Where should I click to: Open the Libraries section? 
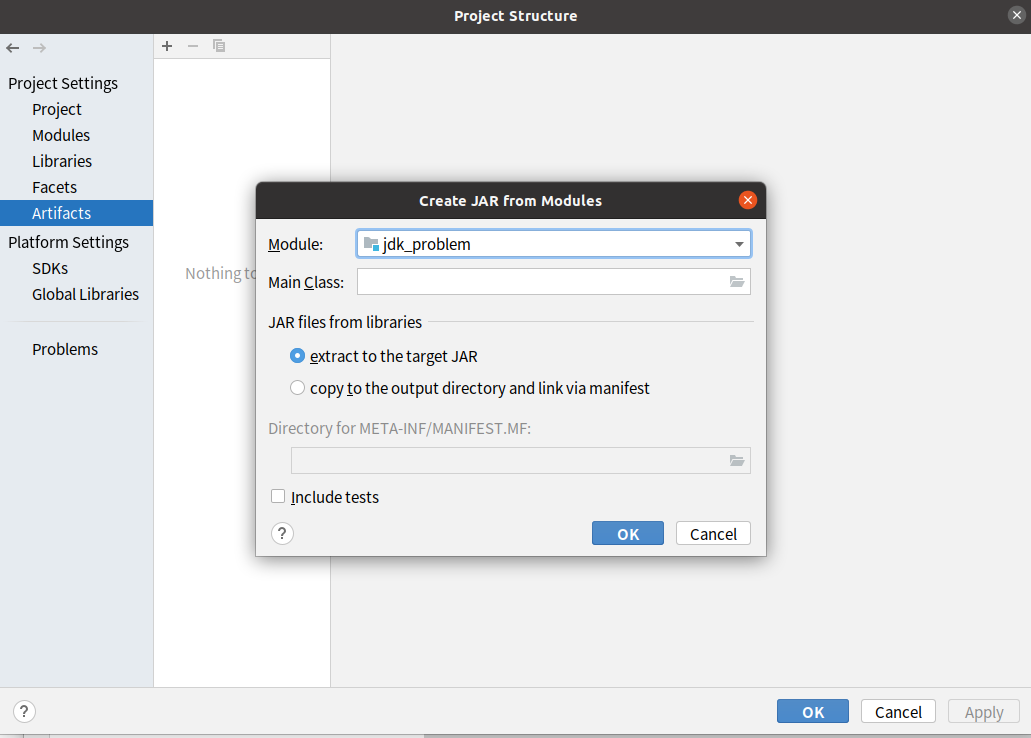click(x=62, y=161)
